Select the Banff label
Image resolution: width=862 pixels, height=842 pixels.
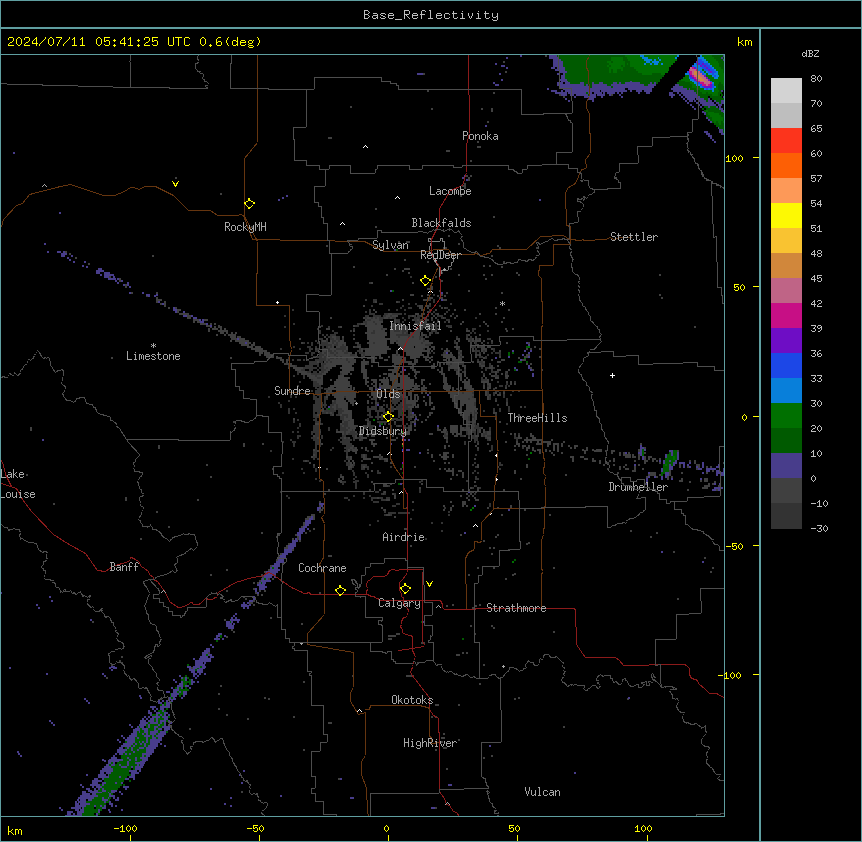(x=124, y=567)
